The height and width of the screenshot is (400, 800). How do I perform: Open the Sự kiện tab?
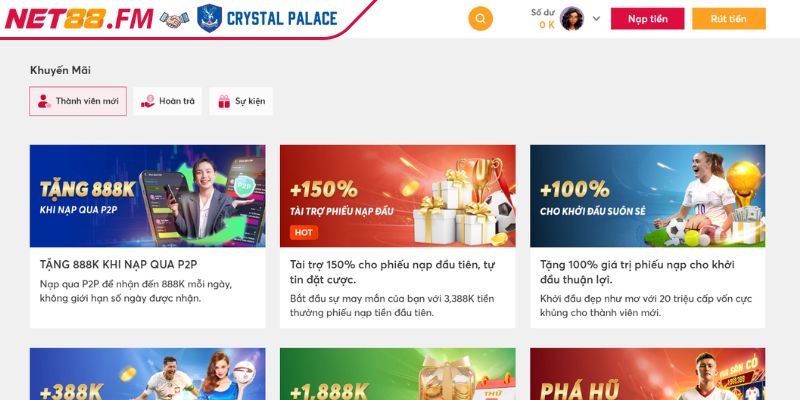(x=241, y=101)
